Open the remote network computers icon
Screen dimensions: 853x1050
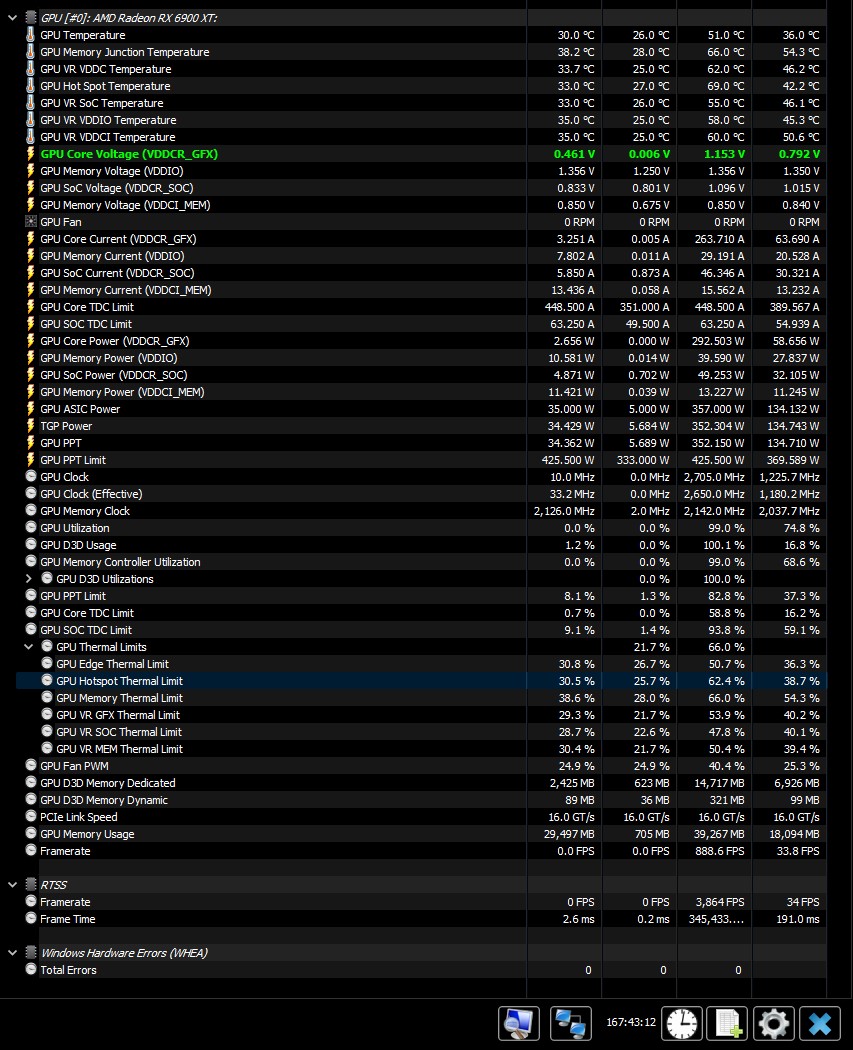570,1023
